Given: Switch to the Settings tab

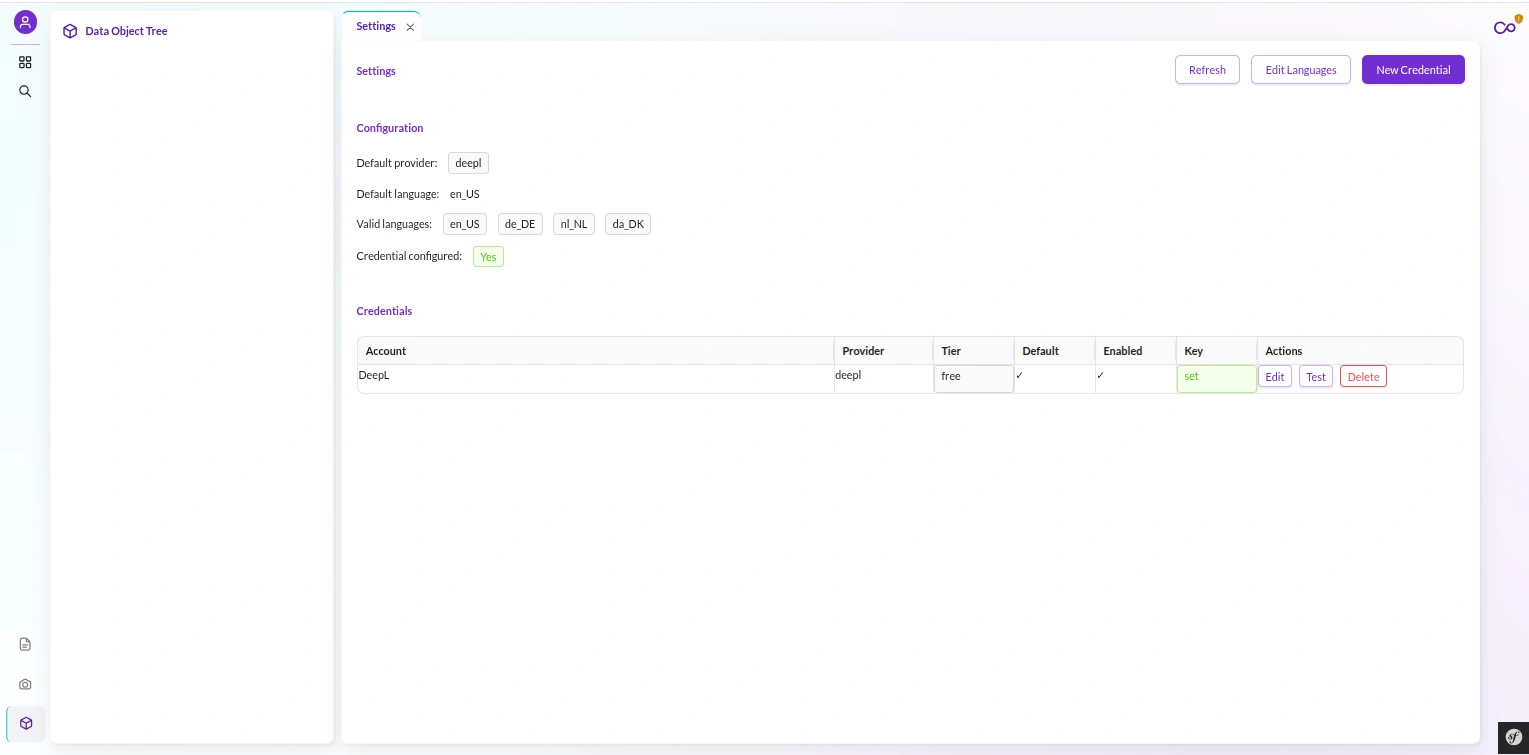Looking at the screenshot, I should pos(376,26).
